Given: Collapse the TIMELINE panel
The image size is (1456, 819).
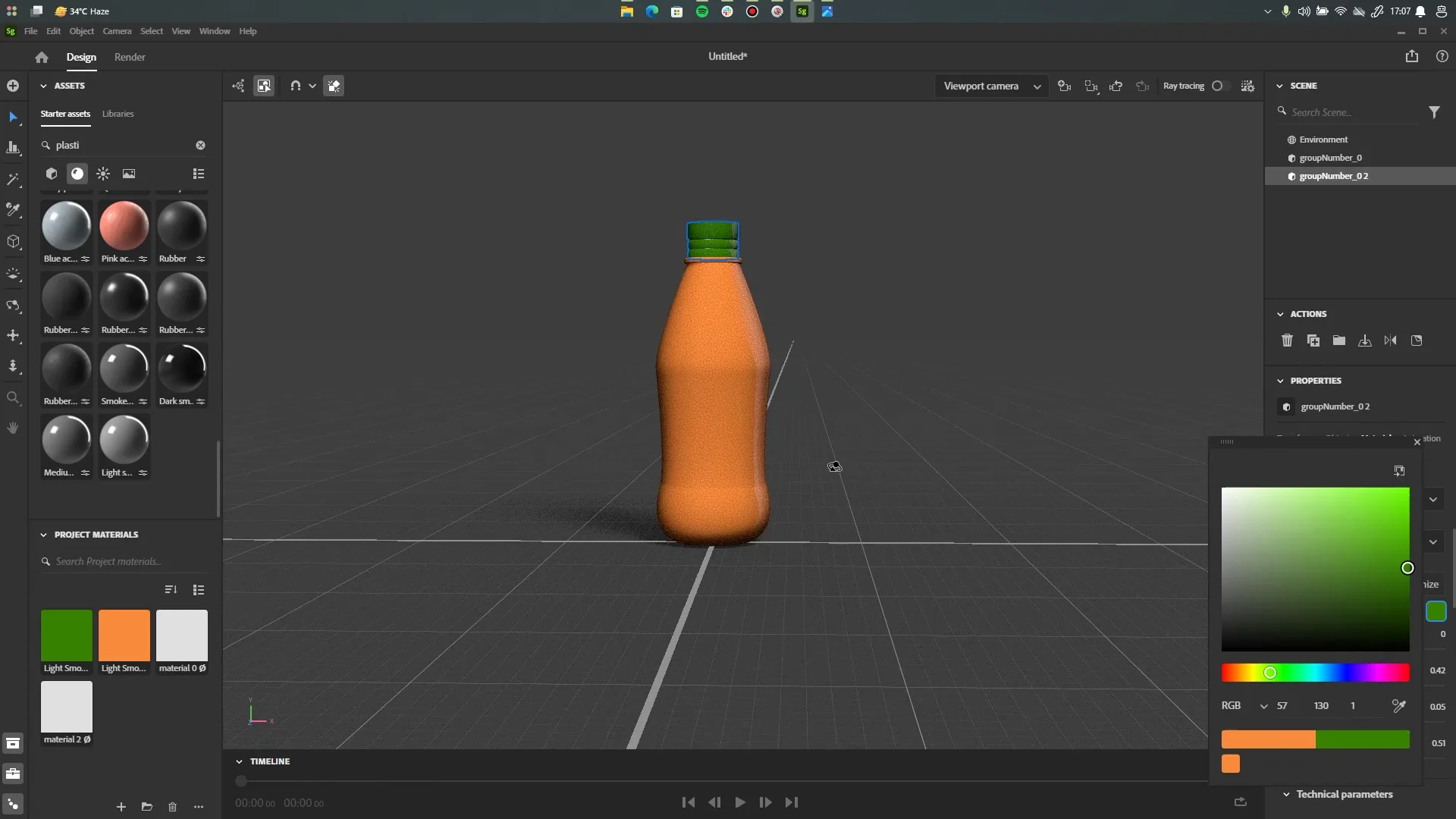Looking at the screenshot, I should coord(239,761).
